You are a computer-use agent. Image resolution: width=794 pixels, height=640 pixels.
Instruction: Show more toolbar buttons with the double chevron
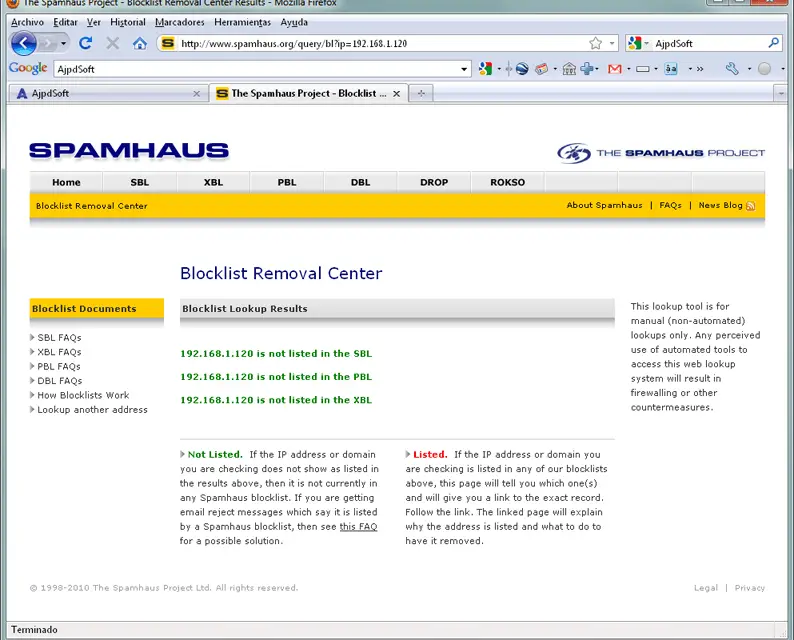pos(700,69)
